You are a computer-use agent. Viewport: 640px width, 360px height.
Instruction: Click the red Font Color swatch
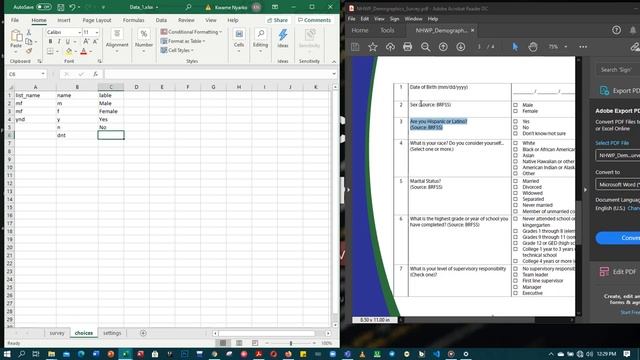[x=83, y=51]
